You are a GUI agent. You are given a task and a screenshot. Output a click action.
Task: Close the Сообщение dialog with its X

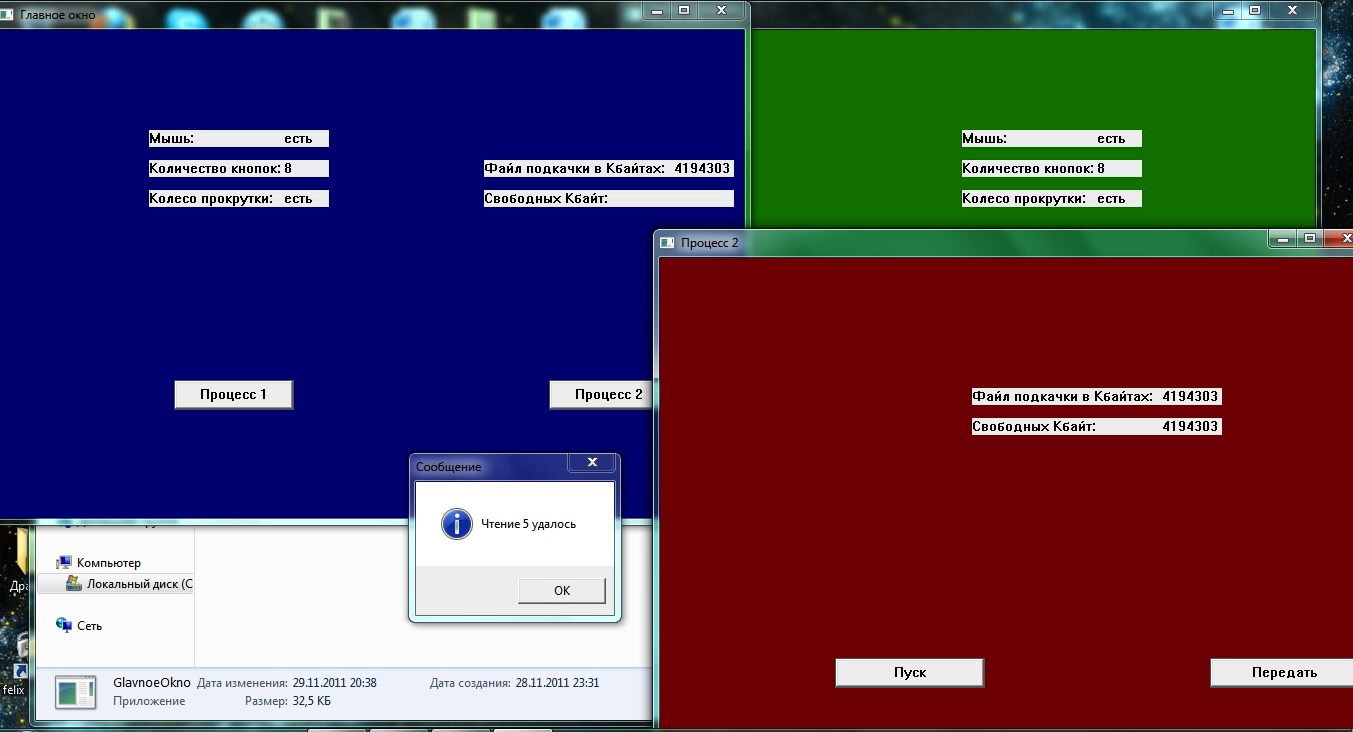point(592,462)
